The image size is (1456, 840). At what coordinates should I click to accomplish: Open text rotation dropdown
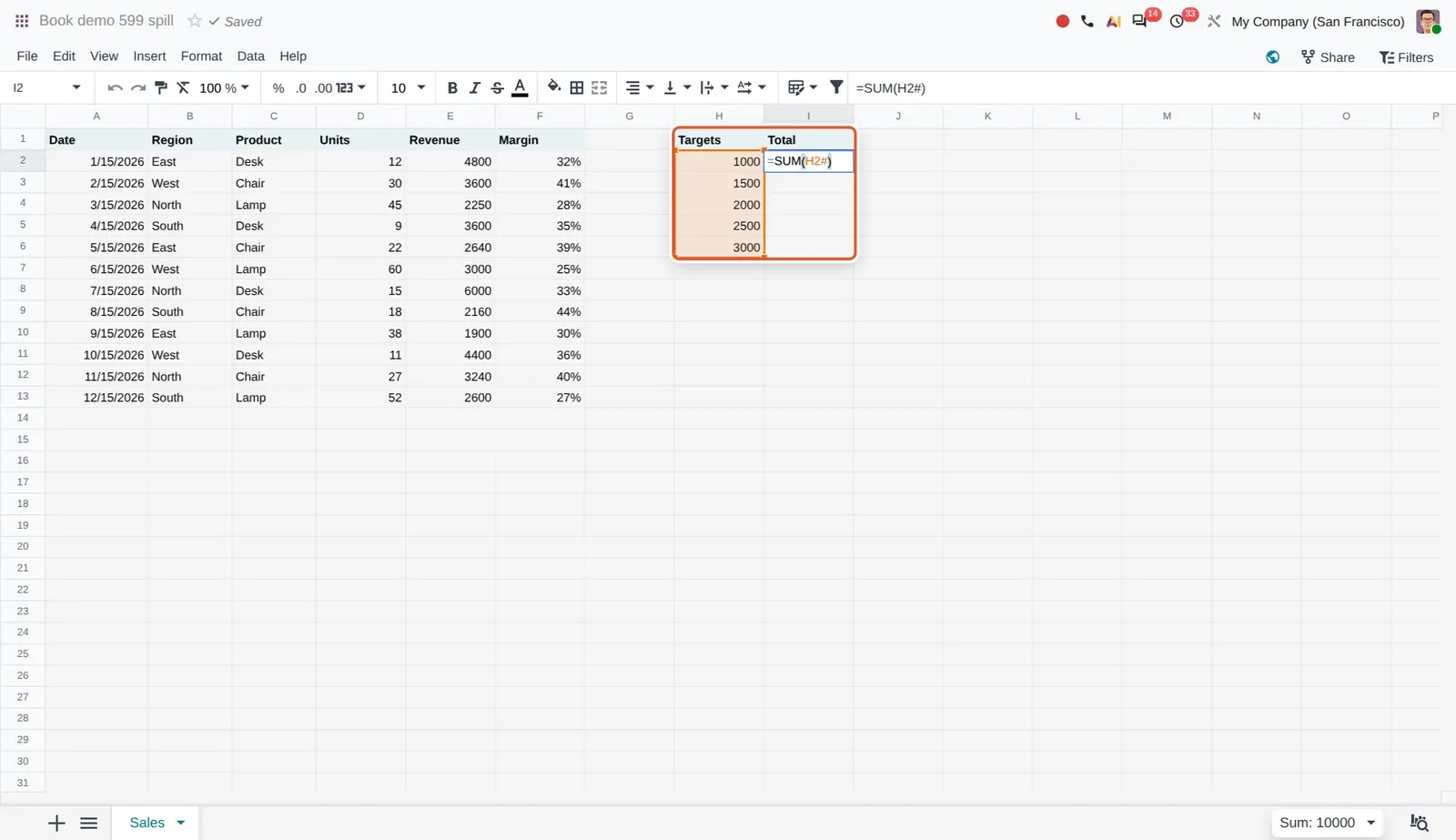[752, 88]
